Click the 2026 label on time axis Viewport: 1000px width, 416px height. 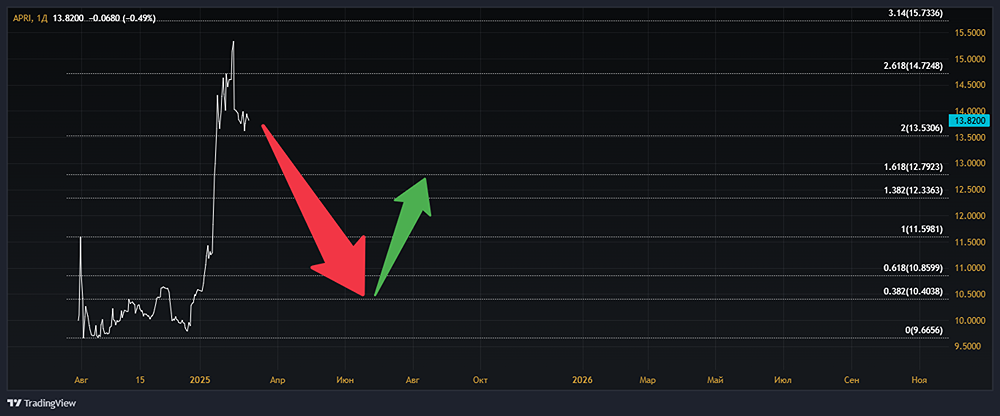click(581, 380)
